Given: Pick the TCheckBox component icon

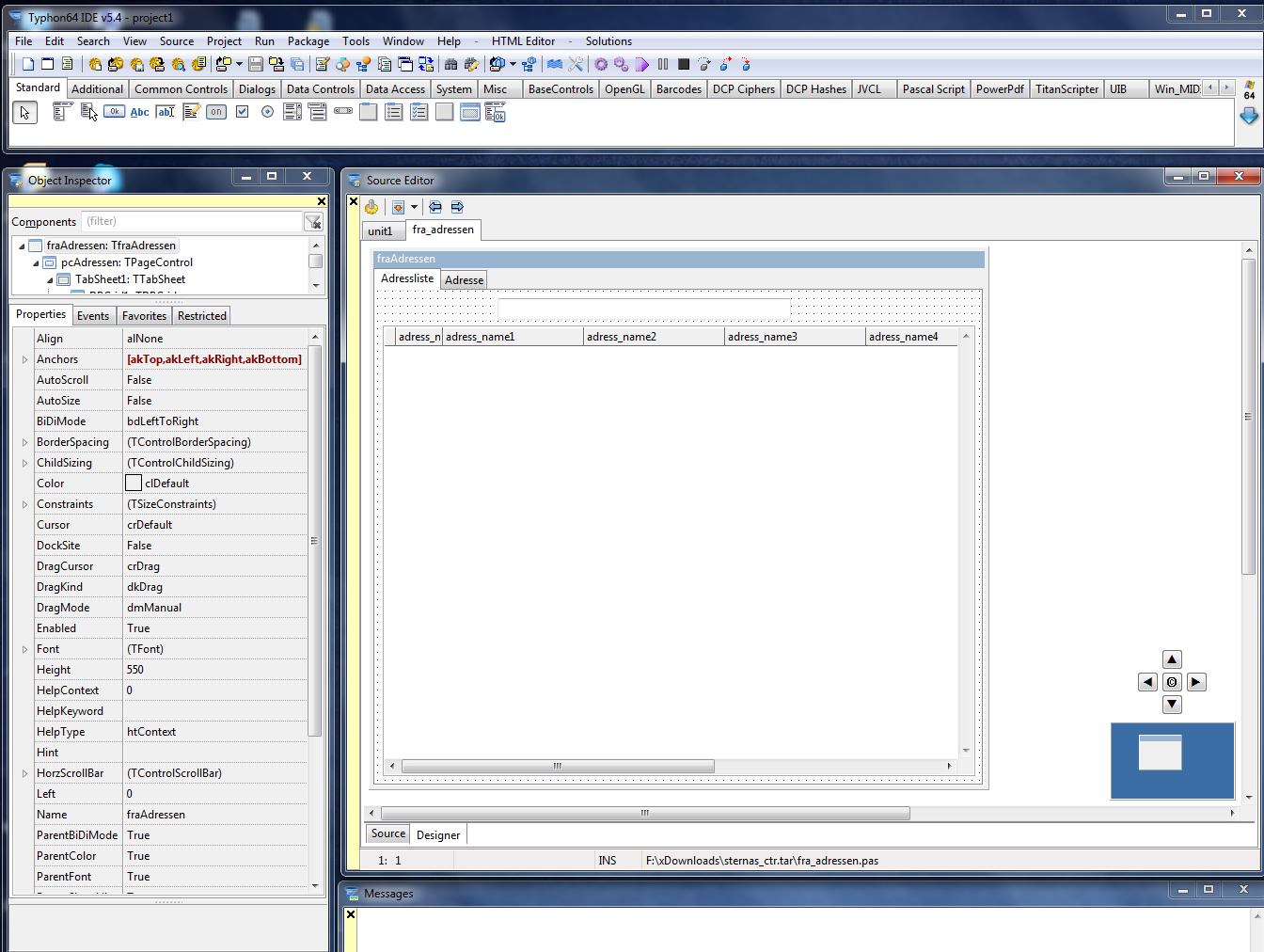Looking at the screenshot, I should [x=242, y=112].
